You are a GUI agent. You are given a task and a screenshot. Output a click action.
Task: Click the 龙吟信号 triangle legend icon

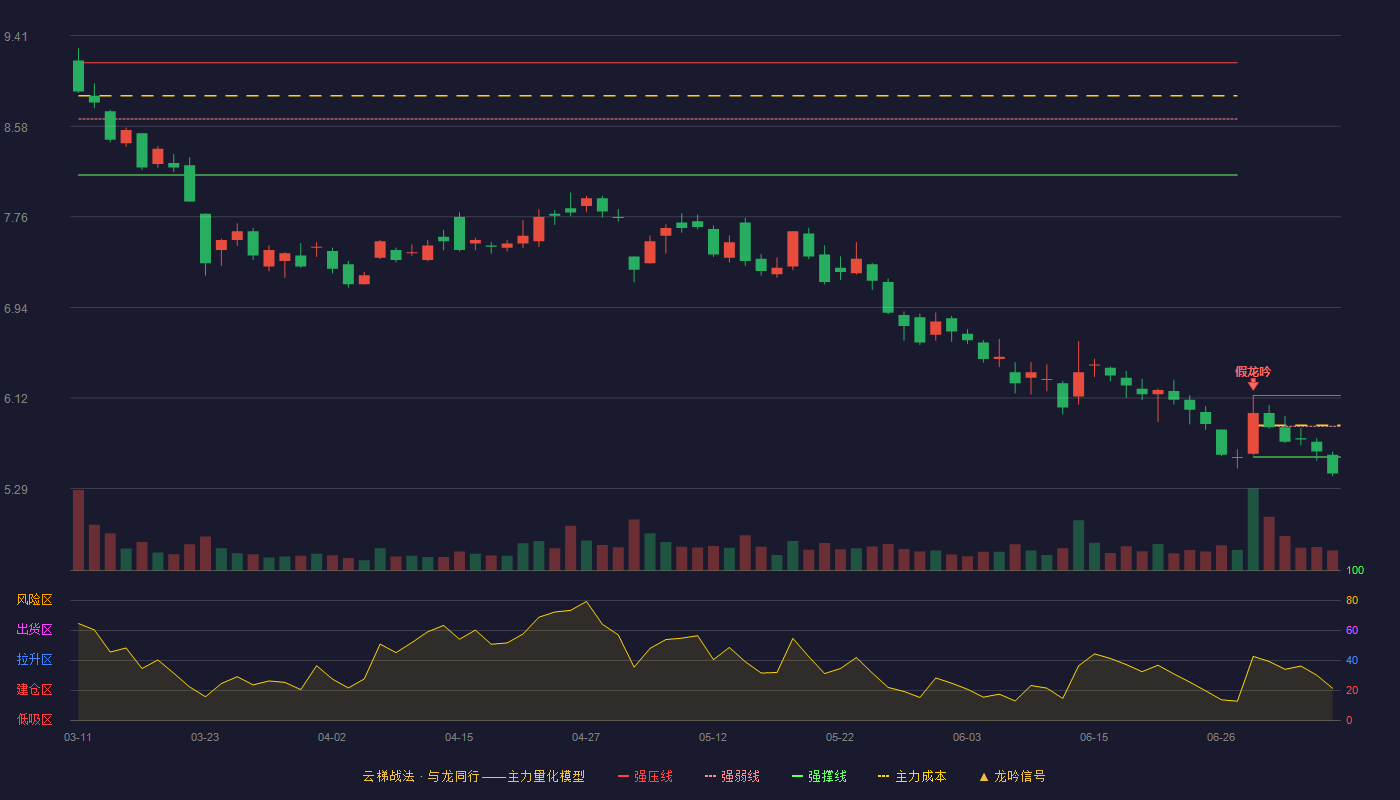click(984, 776)
